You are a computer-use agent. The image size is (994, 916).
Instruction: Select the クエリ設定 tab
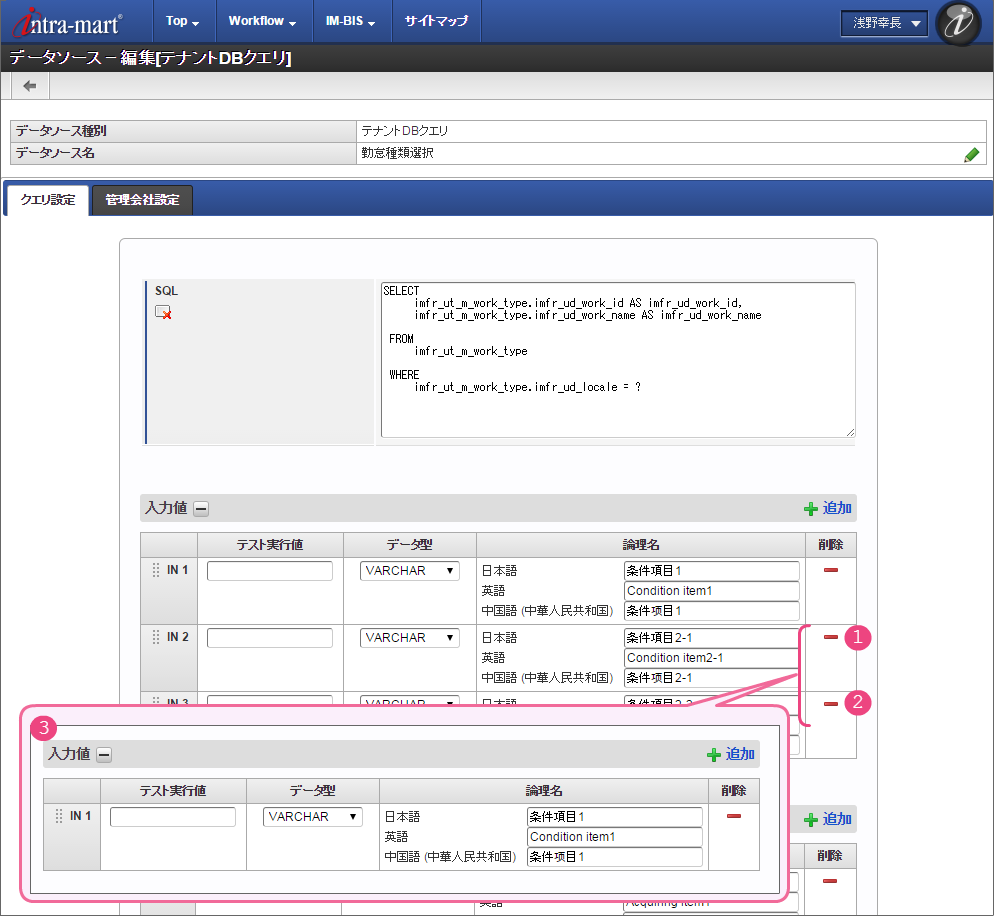coord(47,200)
